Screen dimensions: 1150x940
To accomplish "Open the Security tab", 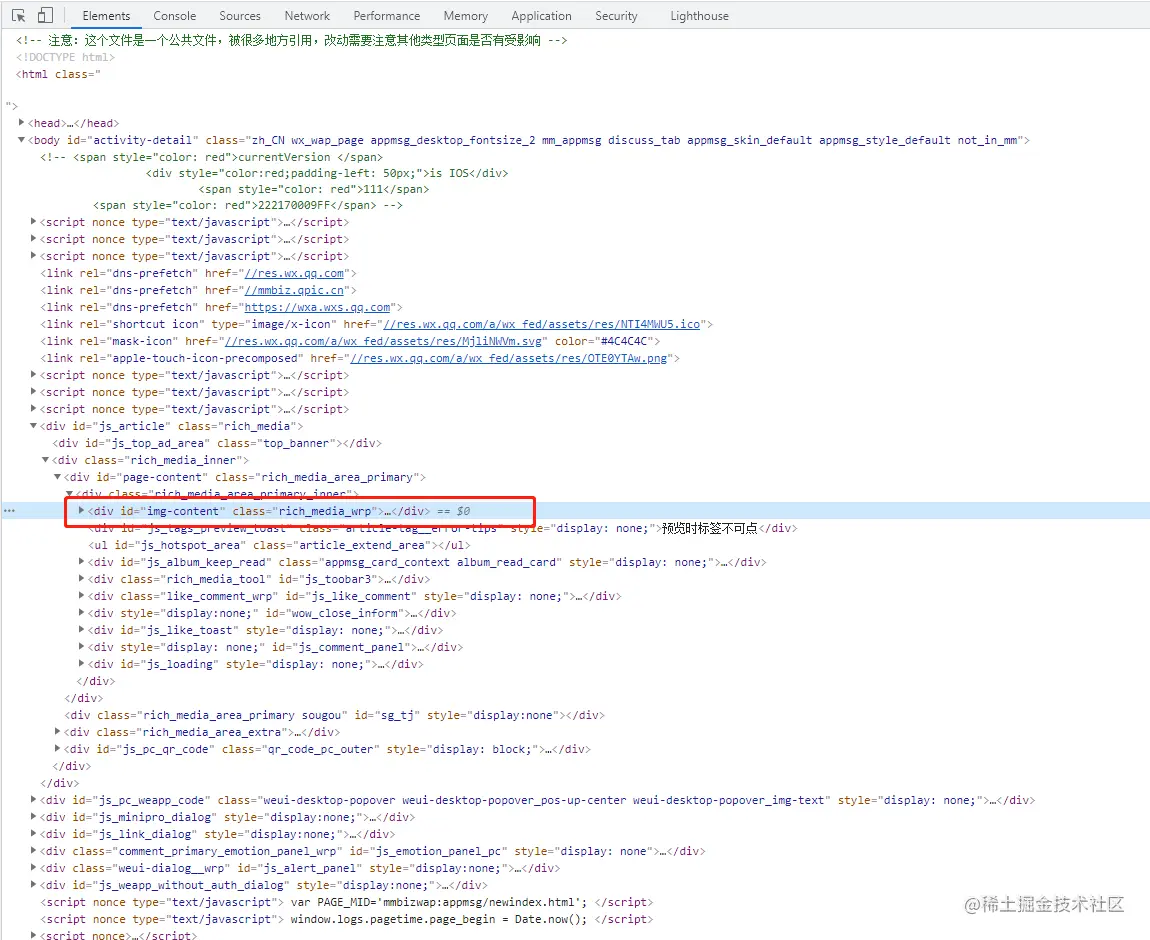I will [616, 15].
